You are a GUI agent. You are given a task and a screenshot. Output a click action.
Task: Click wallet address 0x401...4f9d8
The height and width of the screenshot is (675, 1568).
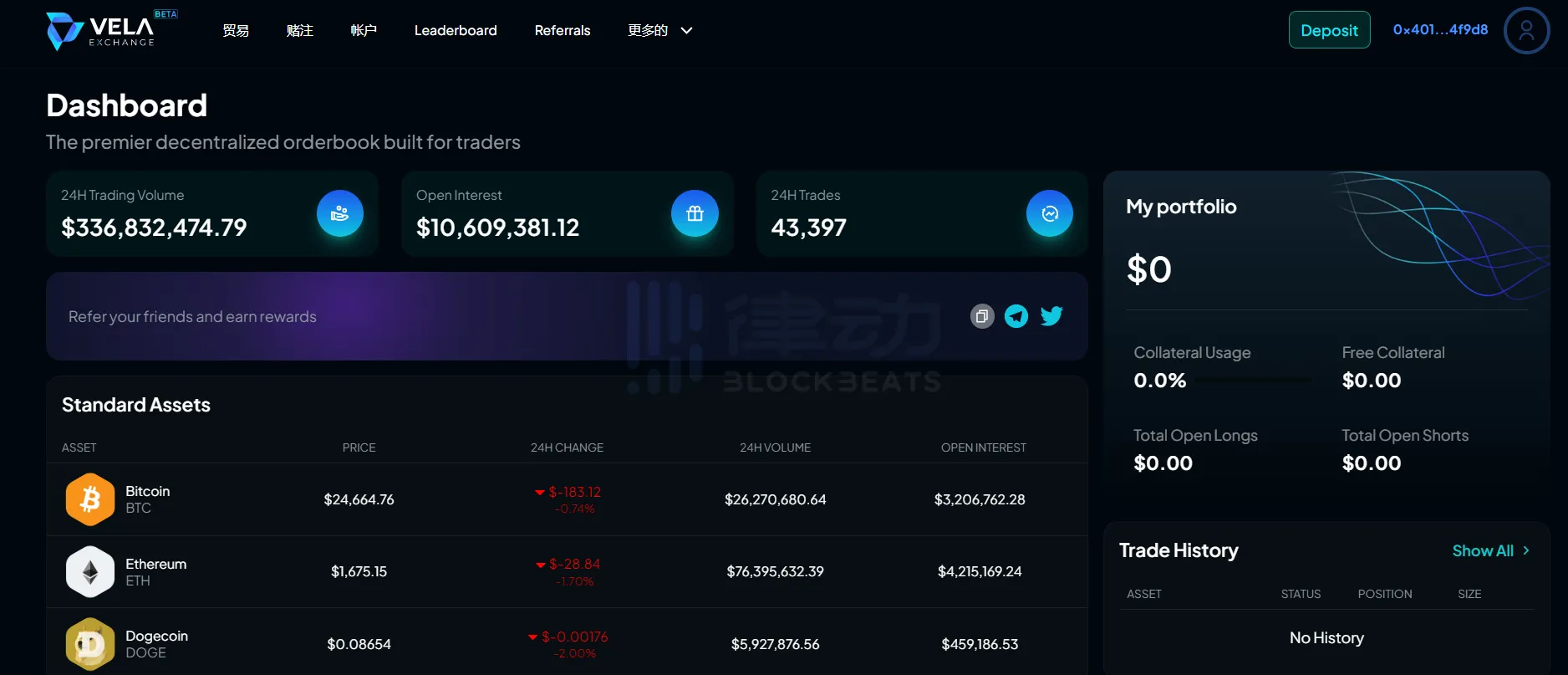coord(1439,30)
